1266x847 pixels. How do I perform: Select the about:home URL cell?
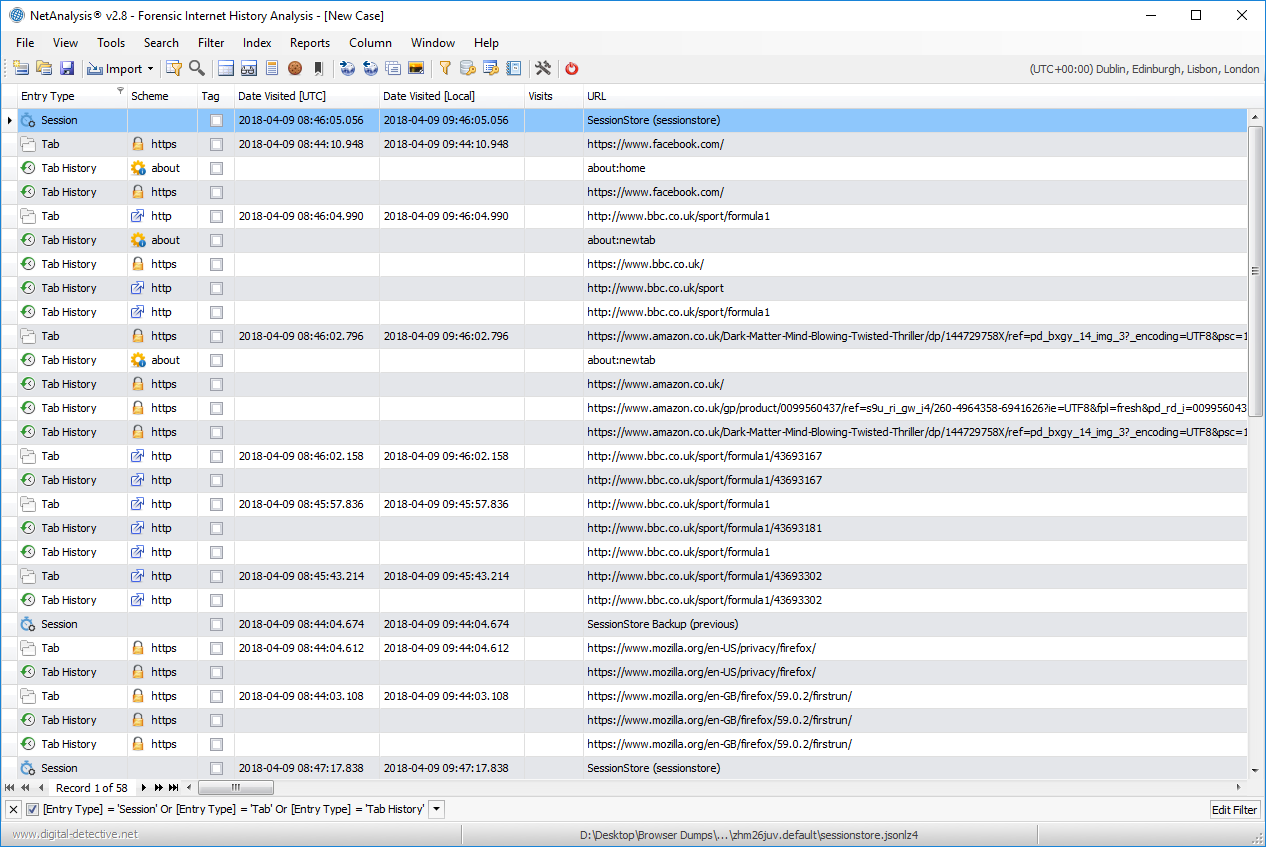tap(915, 168)
